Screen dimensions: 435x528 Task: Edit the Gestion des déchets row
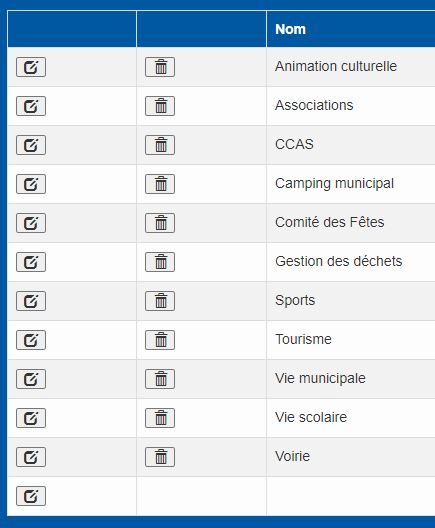[31, 262]
